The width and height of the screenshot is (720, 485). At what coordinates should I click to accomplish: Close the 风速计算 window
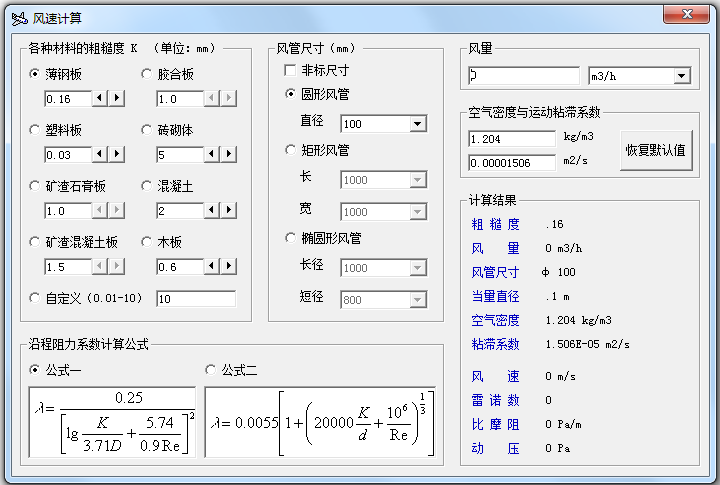pos(687,14)
